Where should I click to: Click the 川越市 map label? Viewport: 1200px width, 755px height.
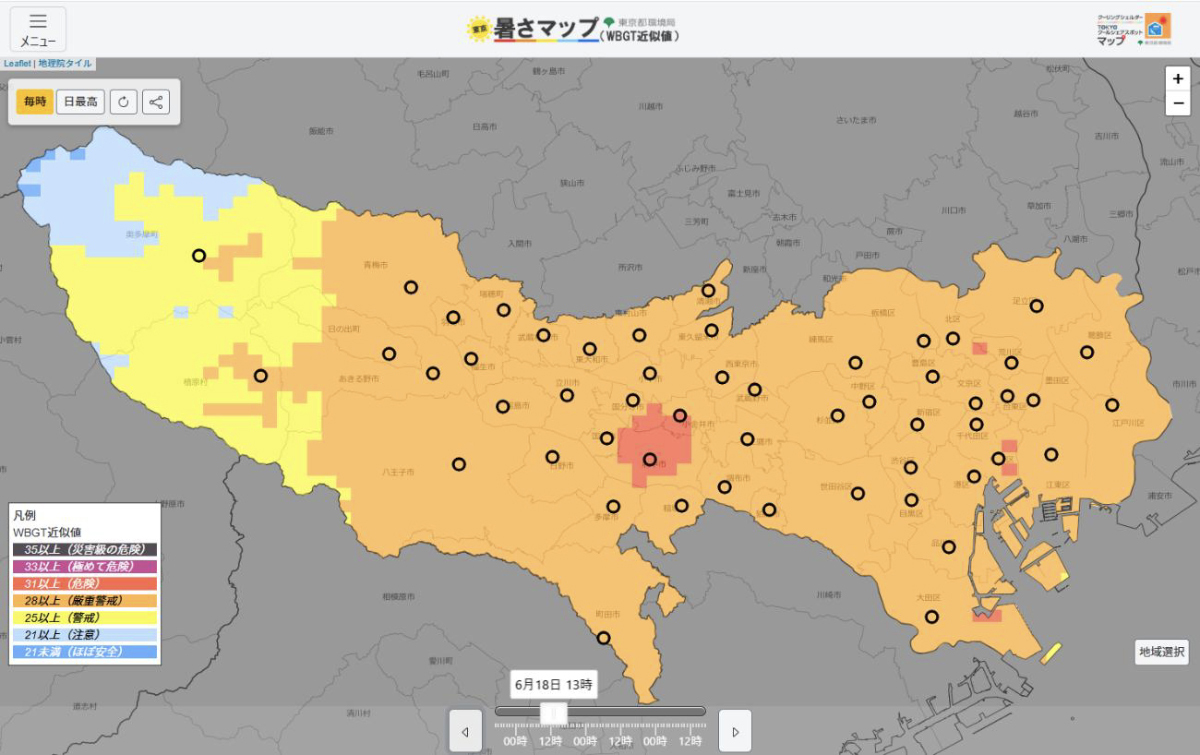click(x=650, y=106)
